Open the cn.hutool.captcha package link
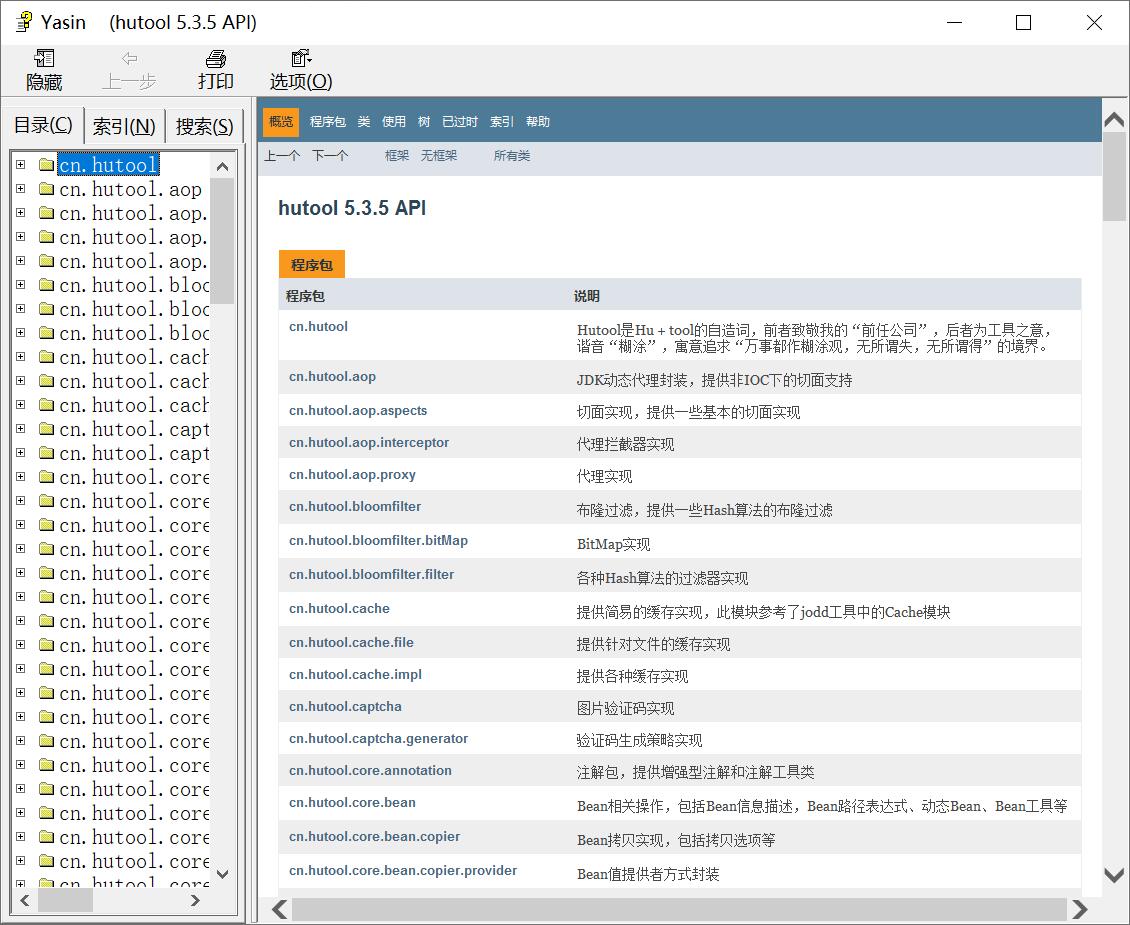This screenshot has height=925, width=1130. click(x=345, y=707)
